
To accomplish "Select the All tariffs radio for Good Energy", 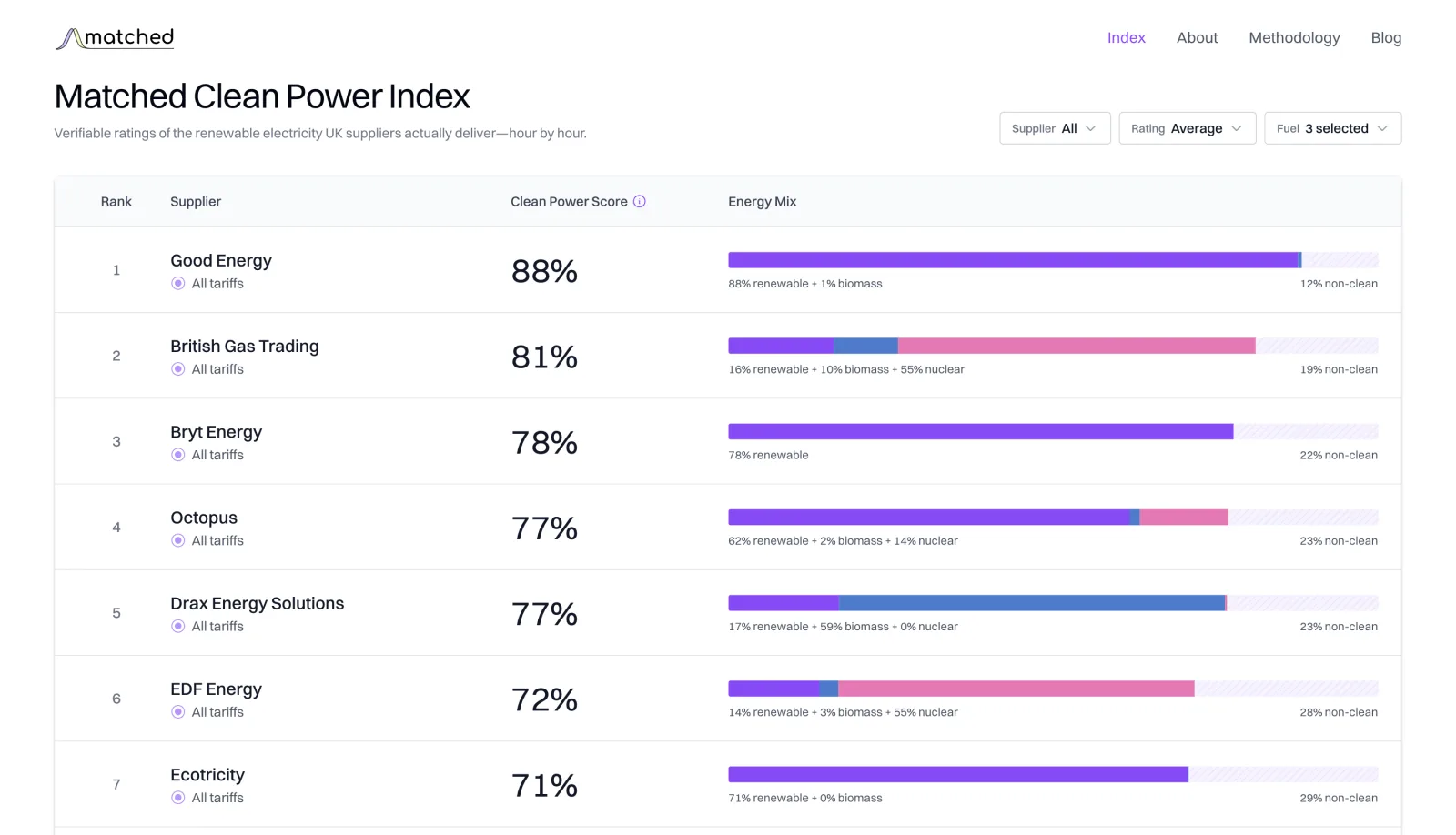I will pyautogui.click(x=178, y=284).
